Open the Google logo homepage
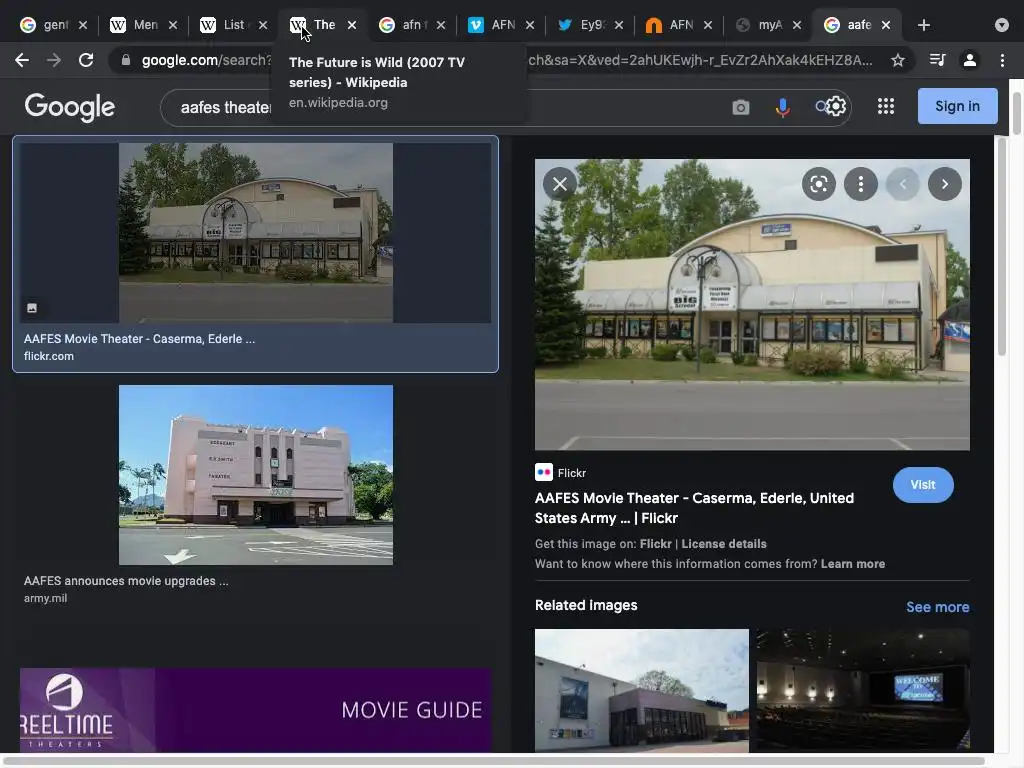 point(70,107)
